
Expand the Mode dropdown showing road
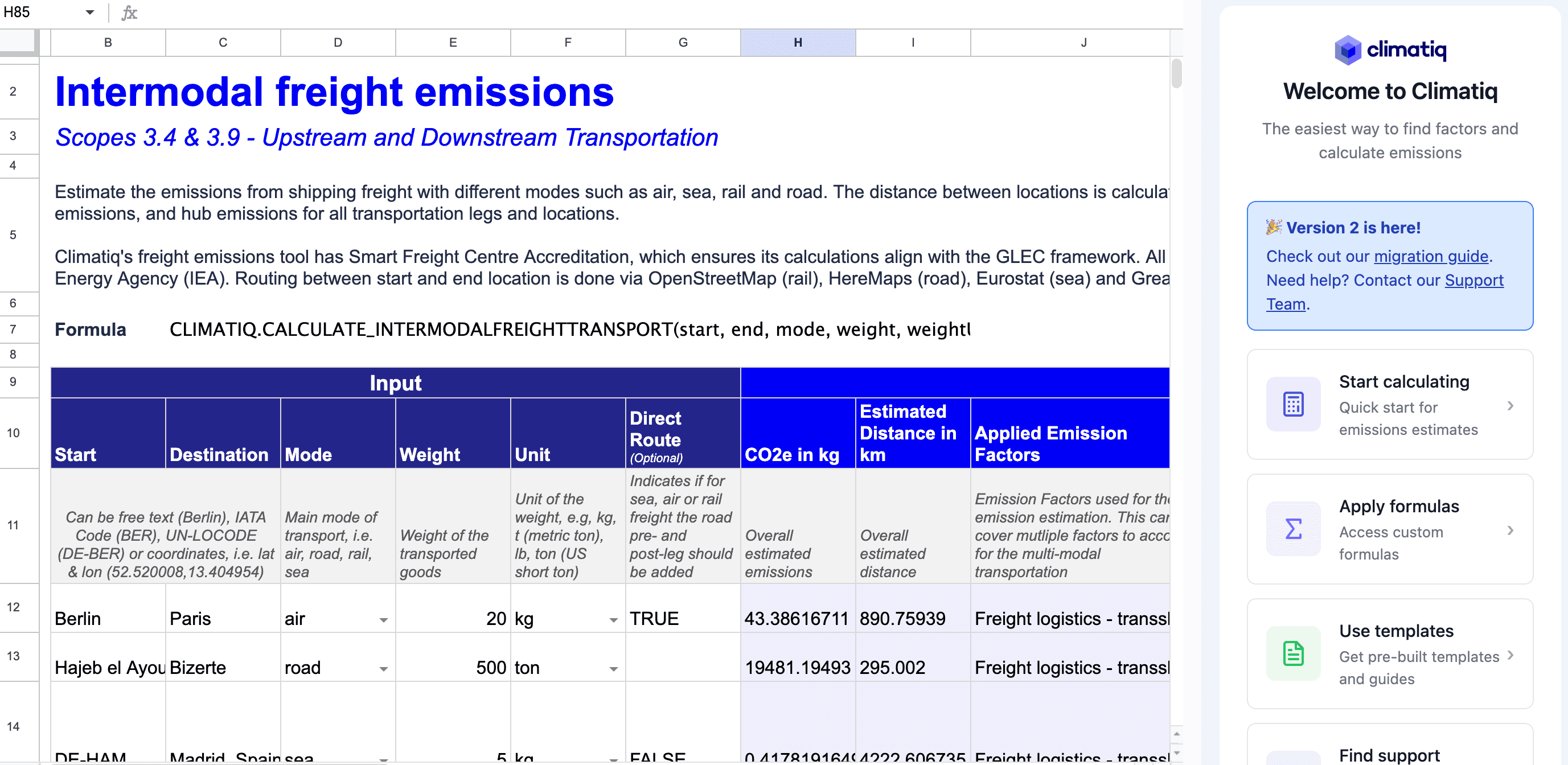384,669
